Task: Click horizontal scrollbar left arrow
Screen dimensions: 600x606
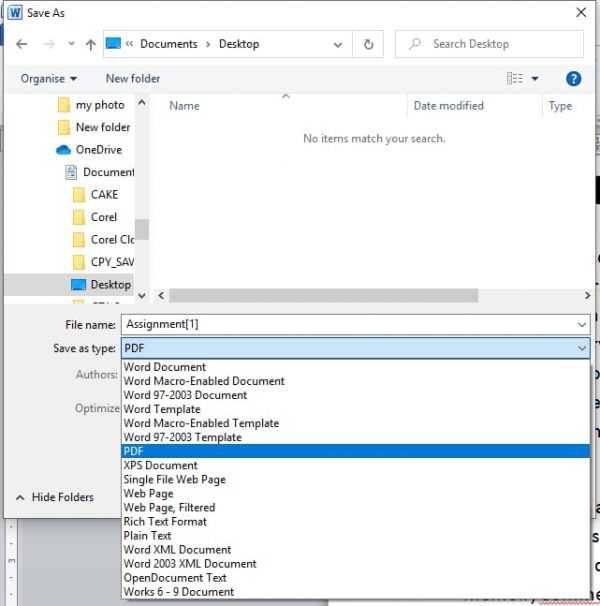Action: point(161,296)
